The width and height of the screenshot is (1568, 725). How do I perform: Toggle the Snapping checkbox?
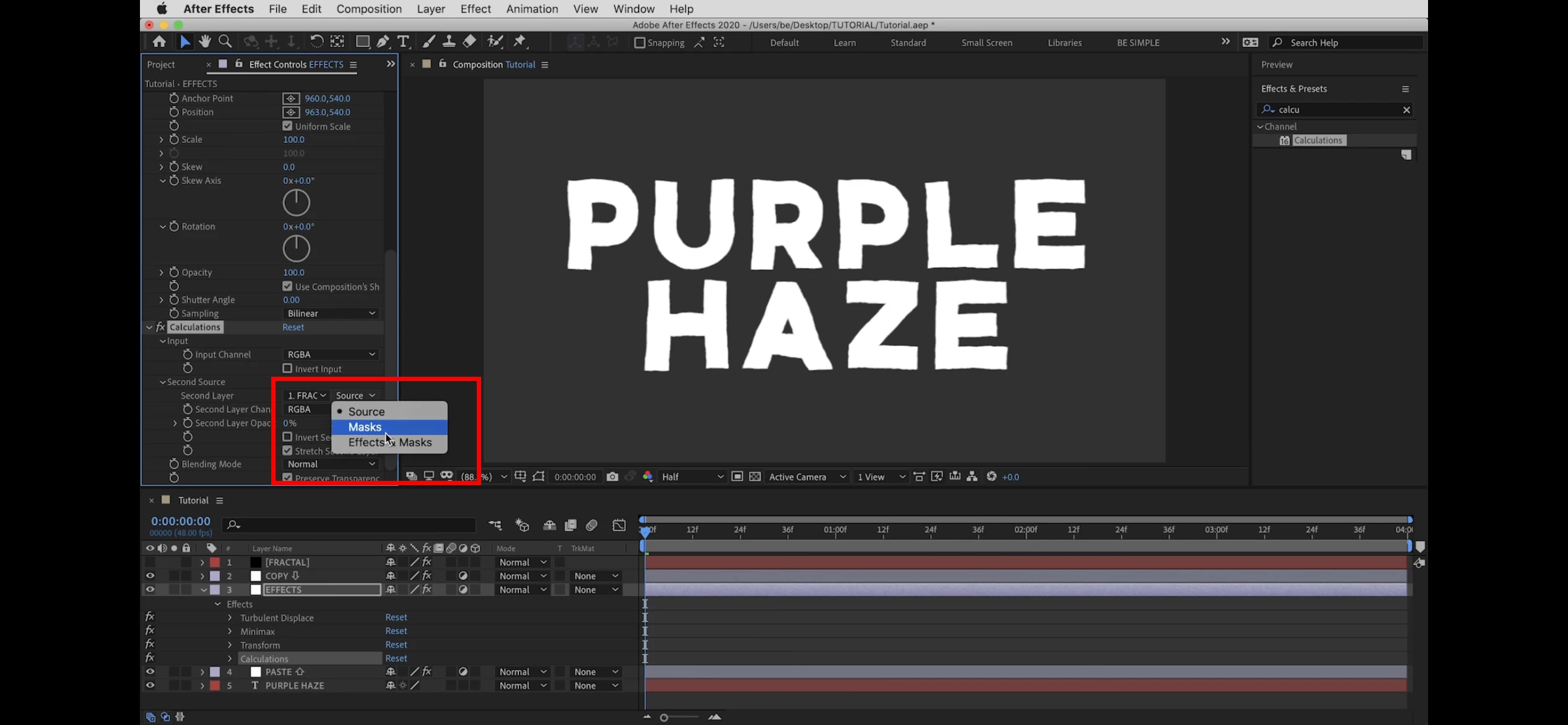pos(640,43)
